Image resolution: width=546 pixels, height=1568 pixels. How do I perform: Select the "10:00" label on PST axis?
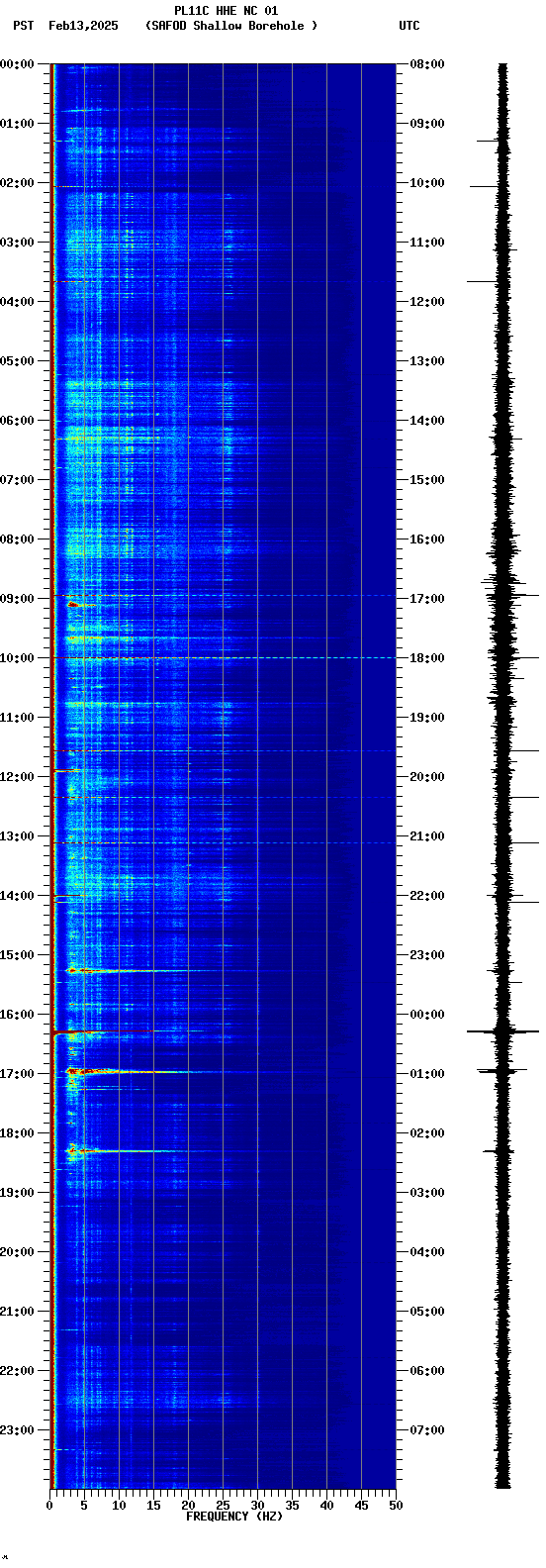(x=17, y=658)
